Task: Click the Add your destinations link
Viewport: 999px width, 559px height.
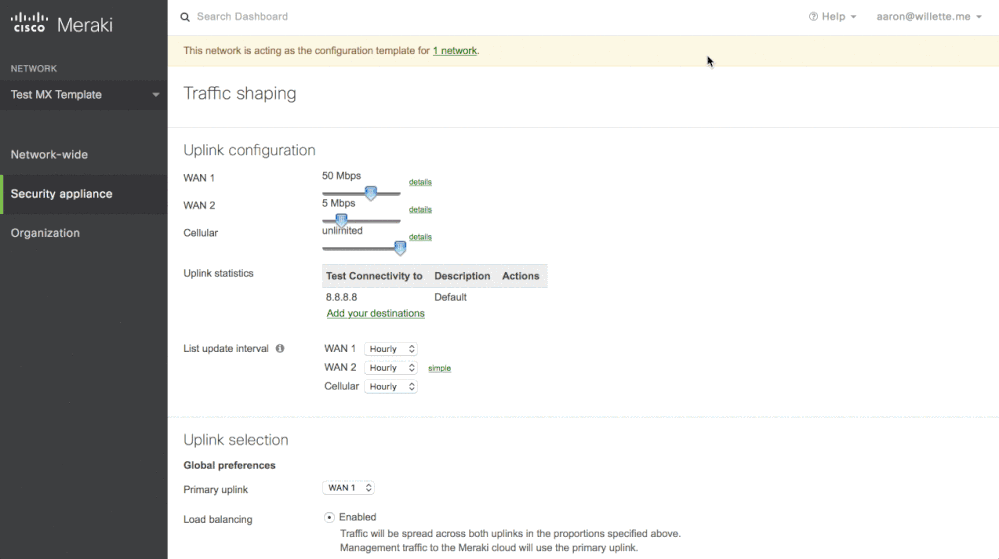Action: (375, 314)
